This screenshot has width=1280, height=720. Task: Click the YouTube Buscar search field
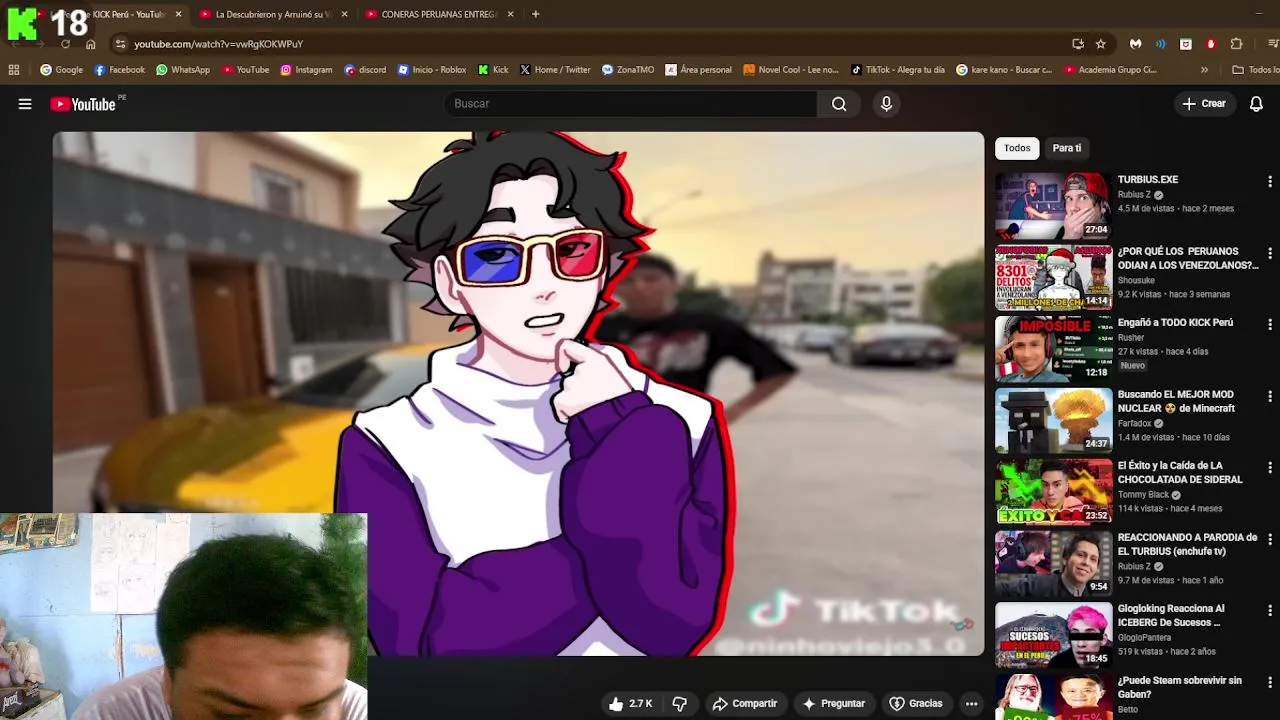(x=630, y=104)
